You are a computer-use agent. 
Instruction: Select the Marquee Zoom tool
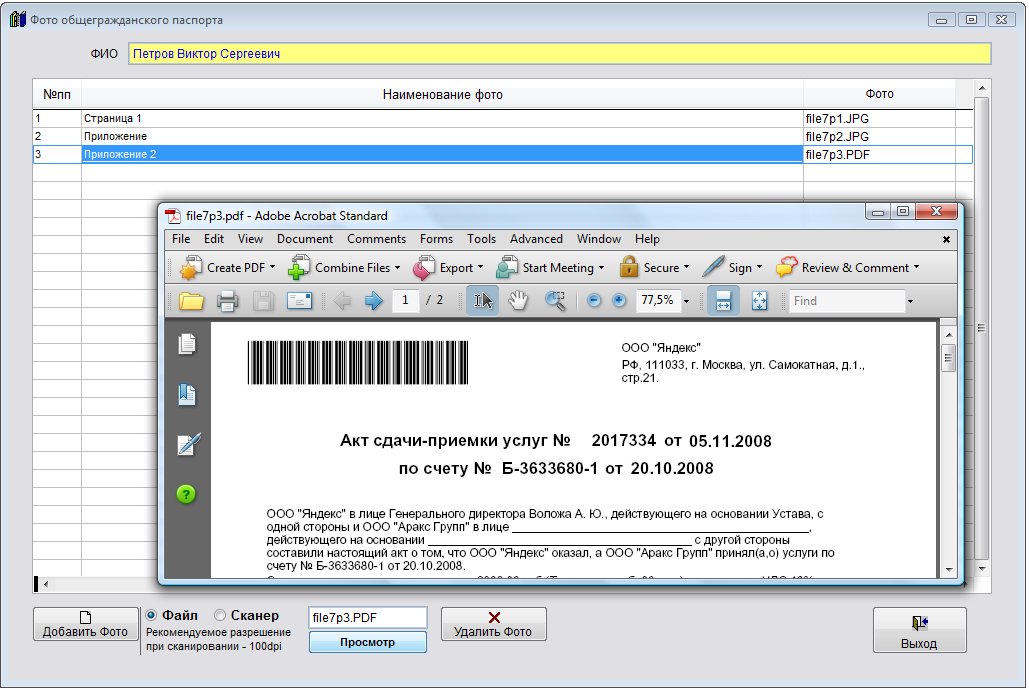[x=555, y=301]
